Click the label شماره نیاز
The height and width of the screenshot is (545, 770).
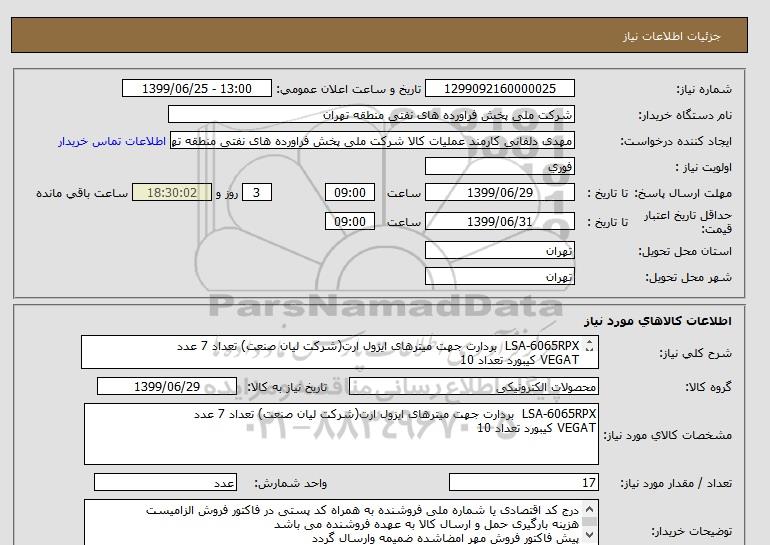pyautogui.click(x=704, y=89)
